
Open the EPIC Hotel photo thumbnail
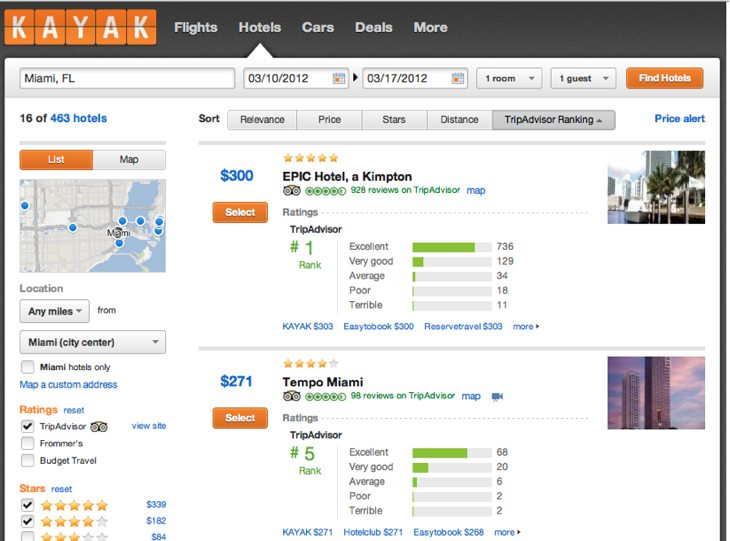tap(656, 187)
